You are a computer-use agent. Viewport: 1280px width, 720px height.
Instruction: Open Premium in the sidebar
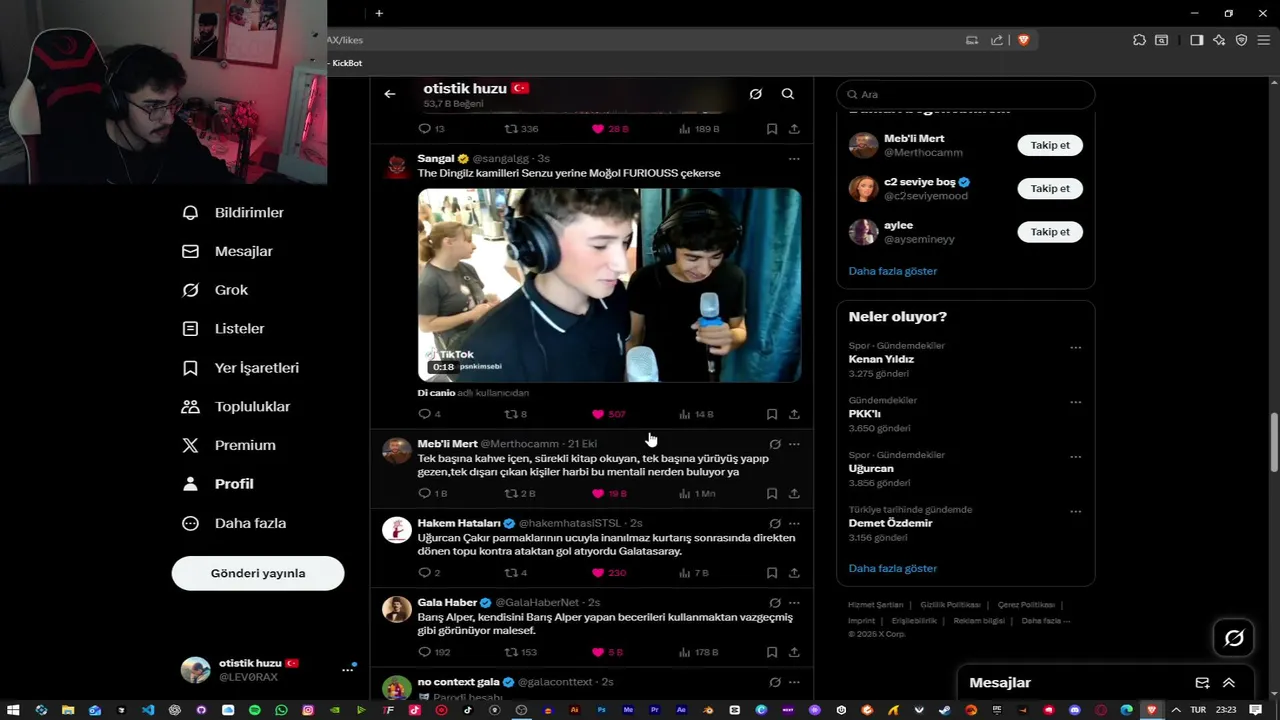228,445
